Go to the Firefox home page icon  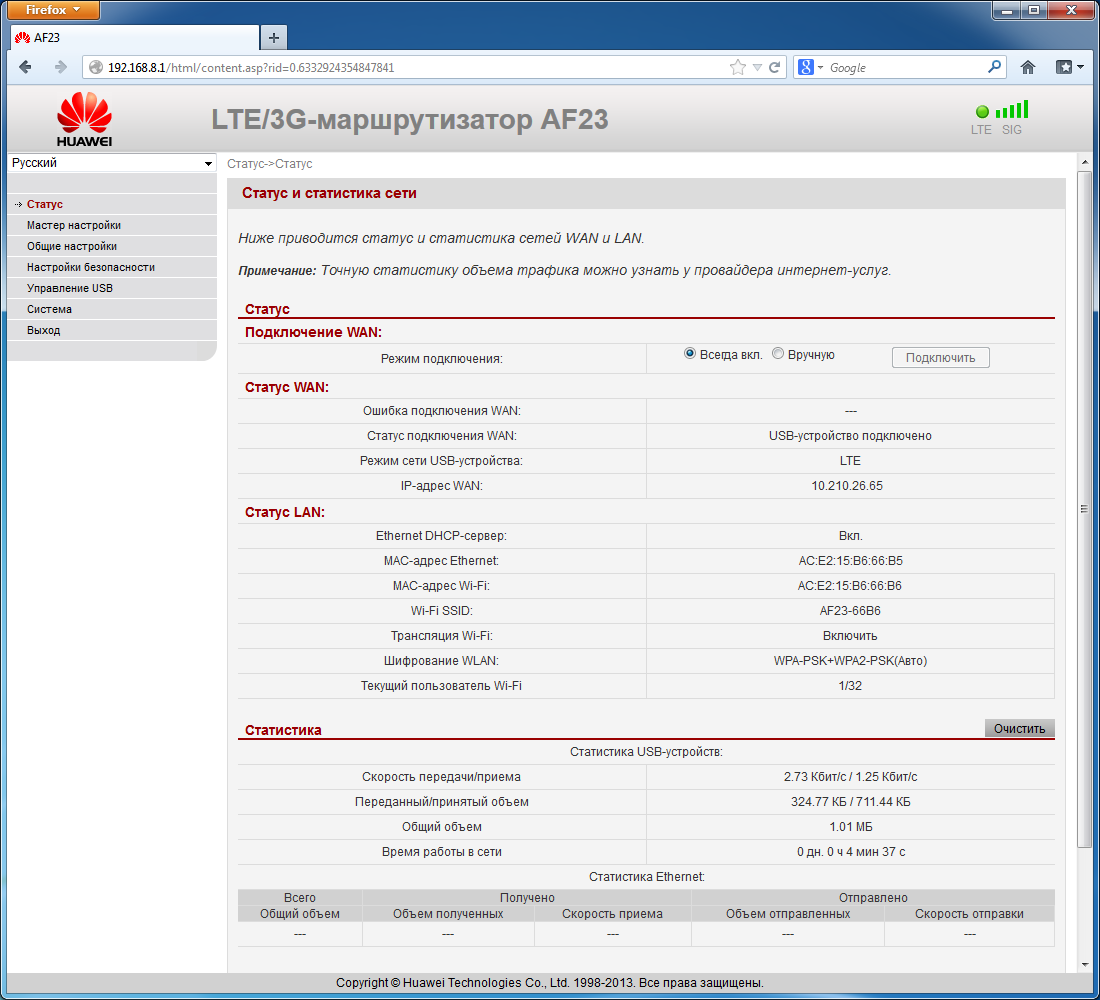(1028, 67)
